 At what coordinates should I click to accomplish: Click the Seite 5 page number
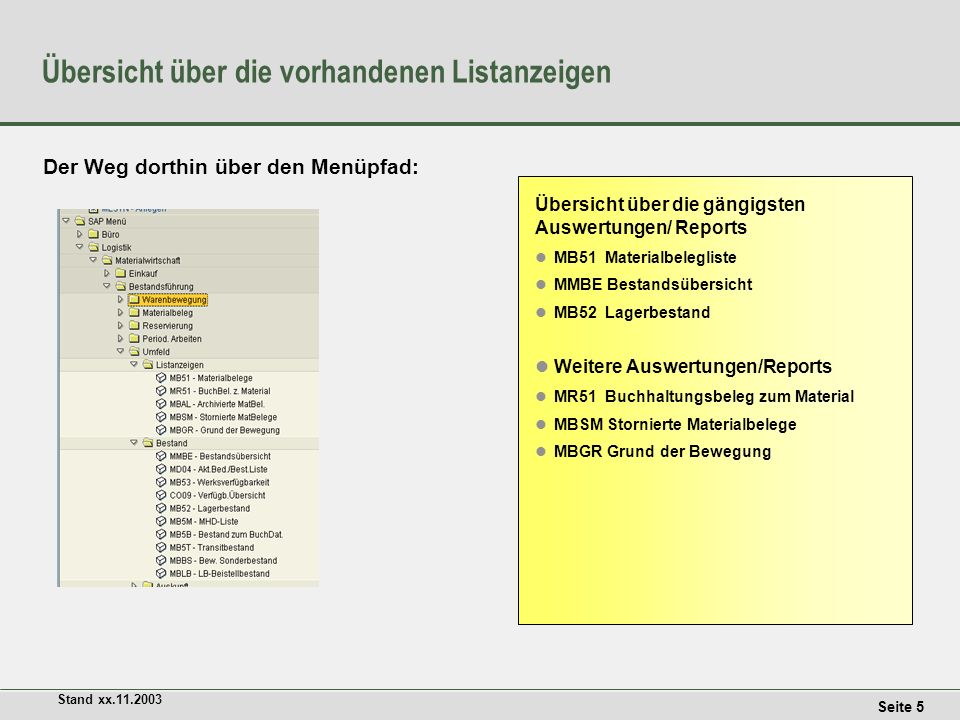[x=901, y=707]
